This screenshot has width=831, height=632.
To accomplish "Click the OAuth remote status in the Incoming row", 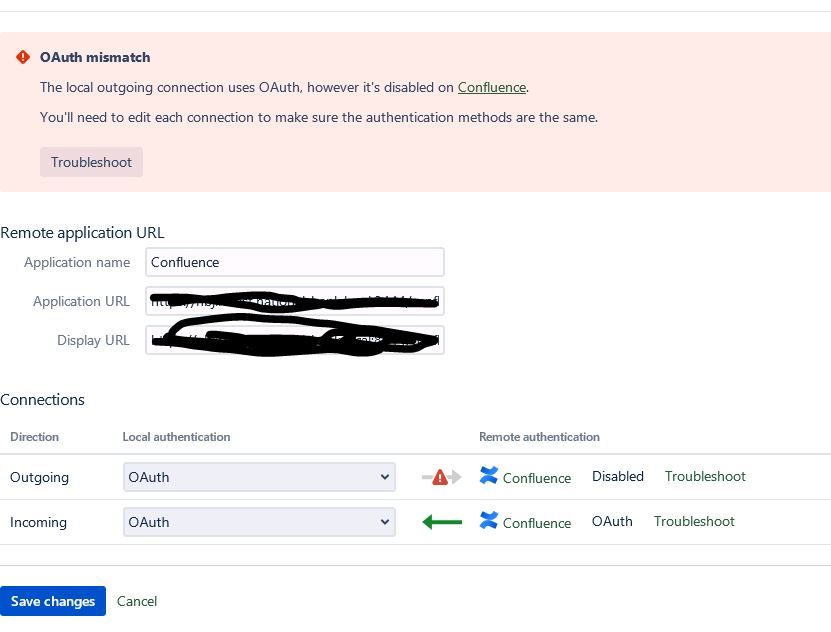I will coord(612,521).
